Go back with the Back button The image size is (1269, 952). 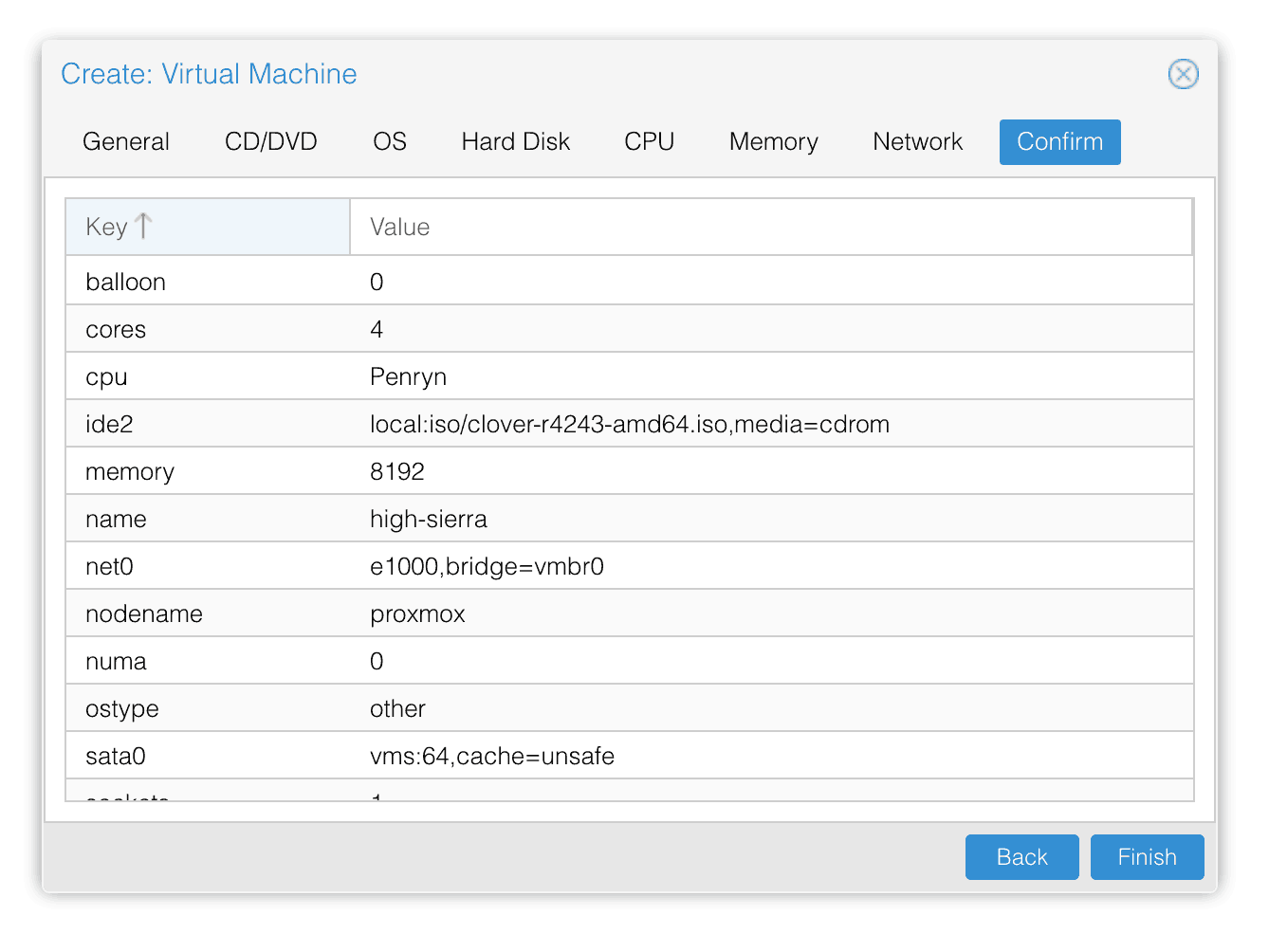pyautogui.click(x=1022, y=857)
